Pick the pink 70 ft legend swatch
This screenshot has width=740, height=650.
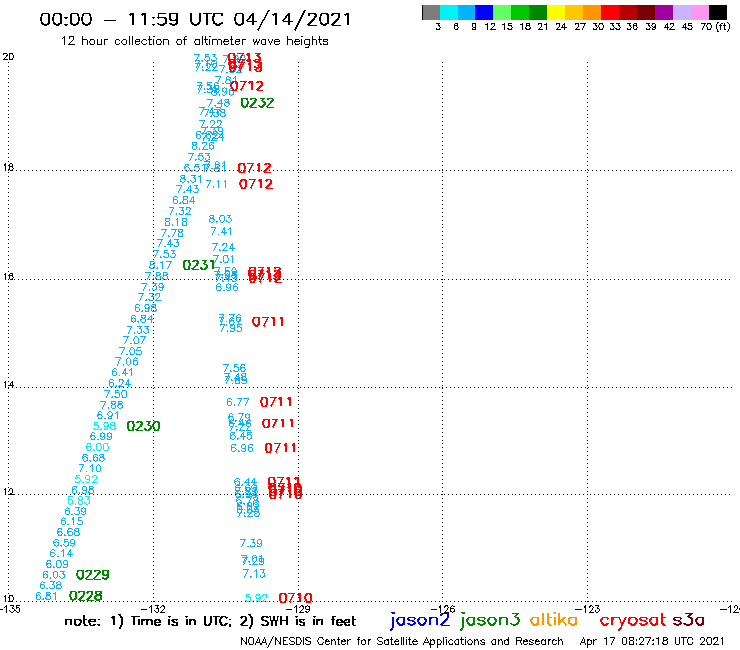pos(700,13)
